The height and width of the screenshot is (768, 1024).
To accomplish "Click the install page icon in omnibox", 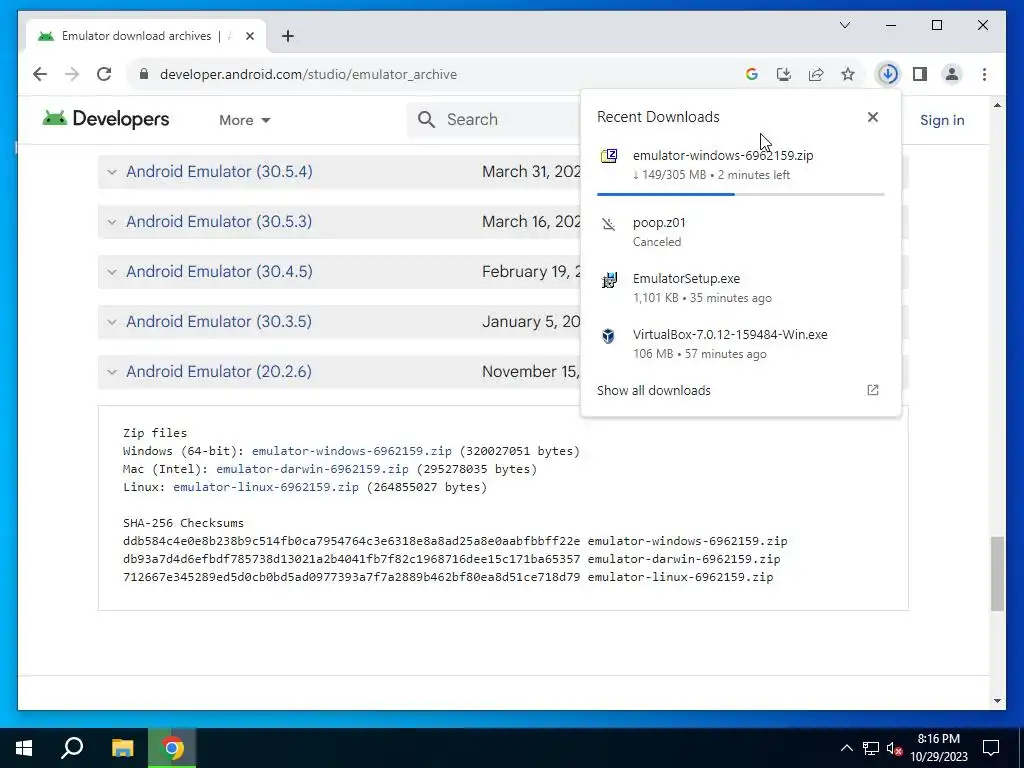I will [784, 74].
